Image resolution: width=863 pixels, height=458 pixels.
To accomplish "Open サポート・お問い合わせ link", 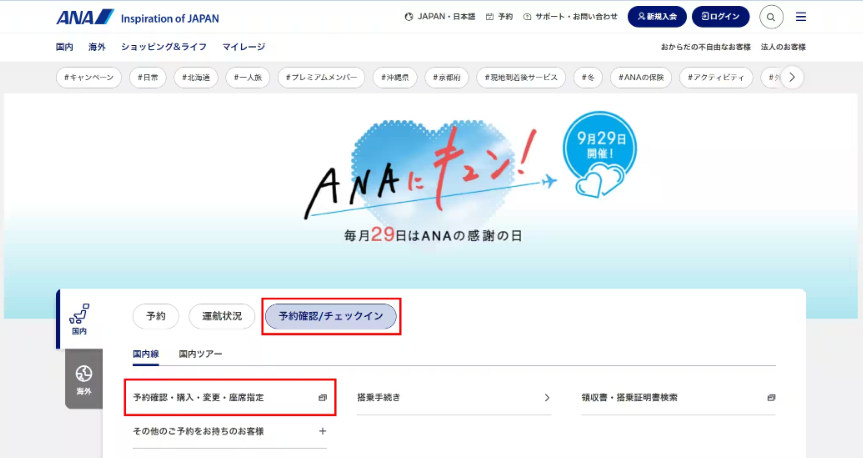I will (x=570, y=17).
